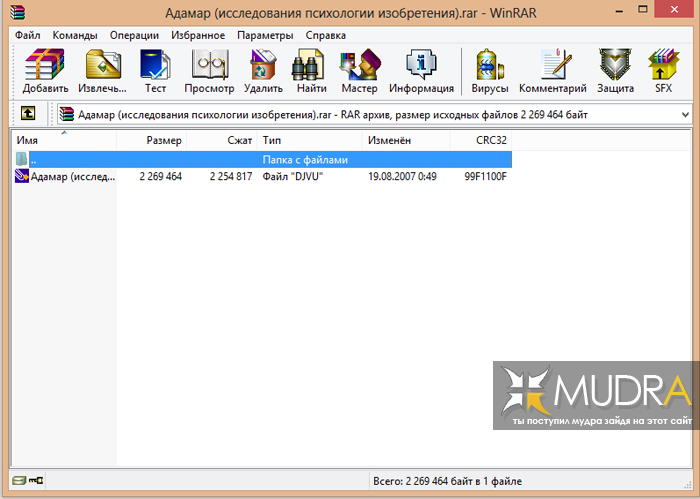Go up one level arrow button
Viewport: 700px width, 499px height.
[x=28, y=113]
